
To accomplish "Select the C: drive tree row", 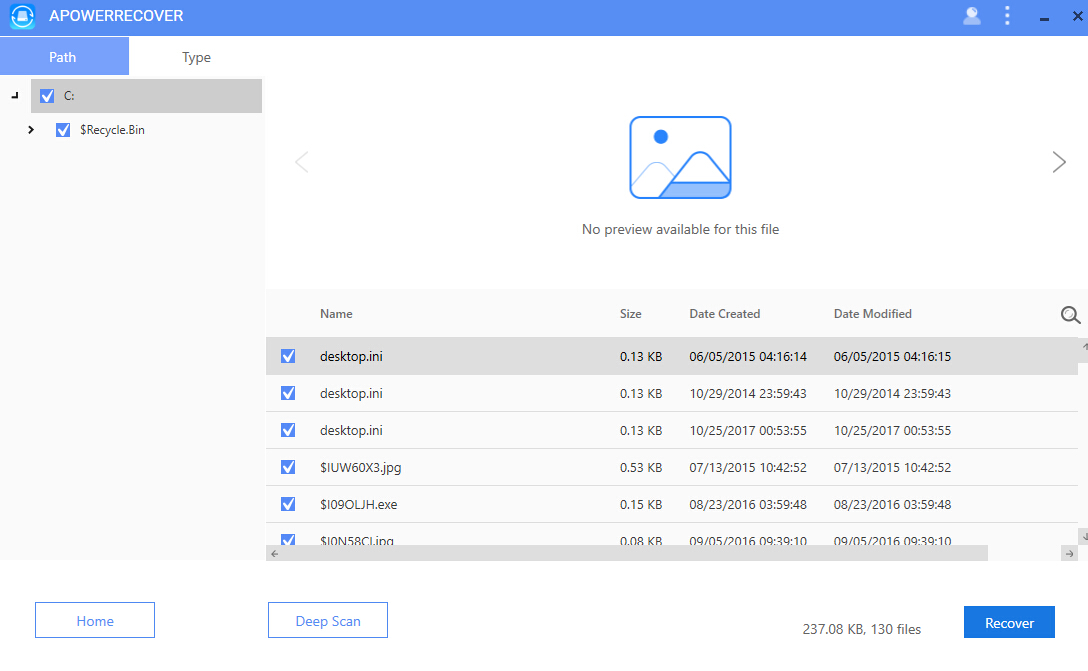I will click(146, 96).
